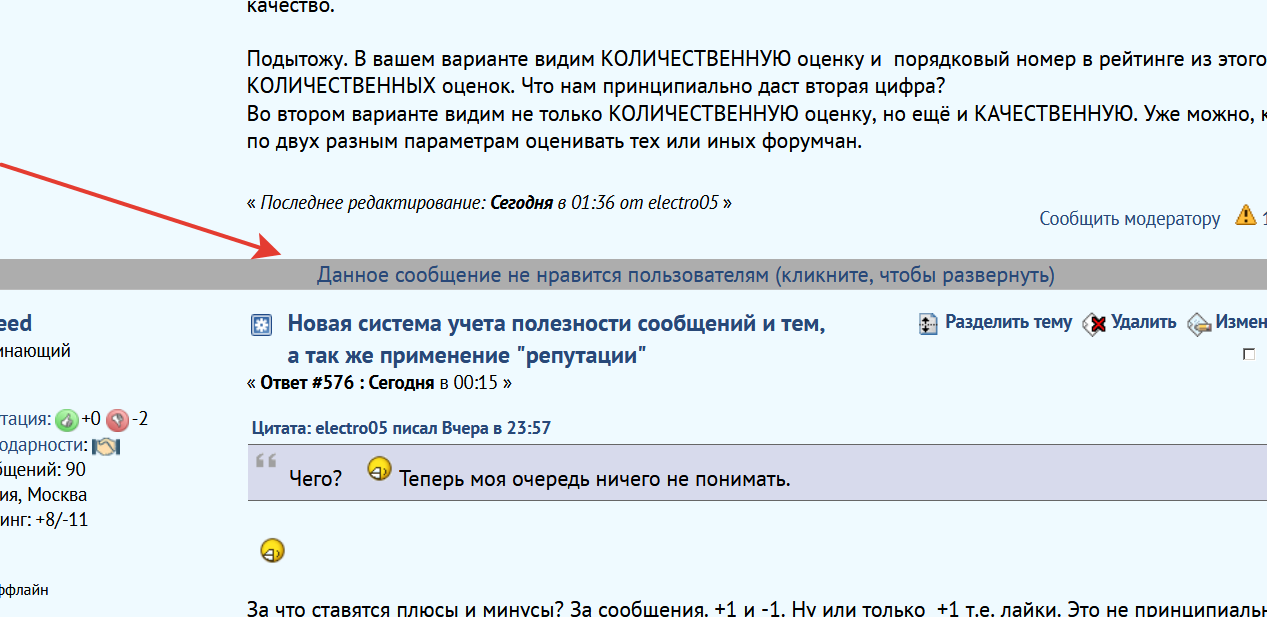Click the "Ответ #576" reply header

[x=313, y=382]
